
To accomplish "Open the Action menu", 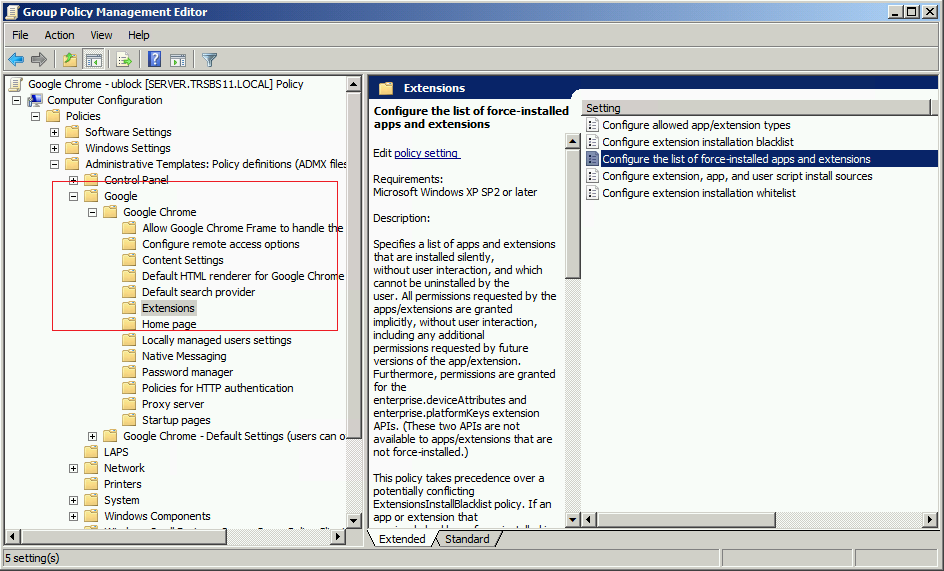I will [x=59, y=35].
